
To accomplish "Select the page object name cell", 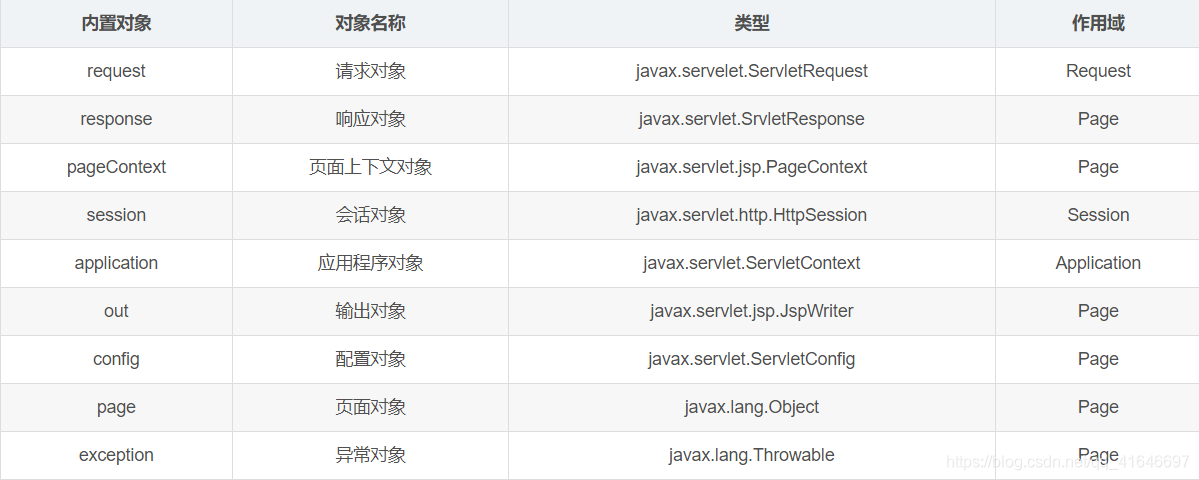I will (116, 407).
